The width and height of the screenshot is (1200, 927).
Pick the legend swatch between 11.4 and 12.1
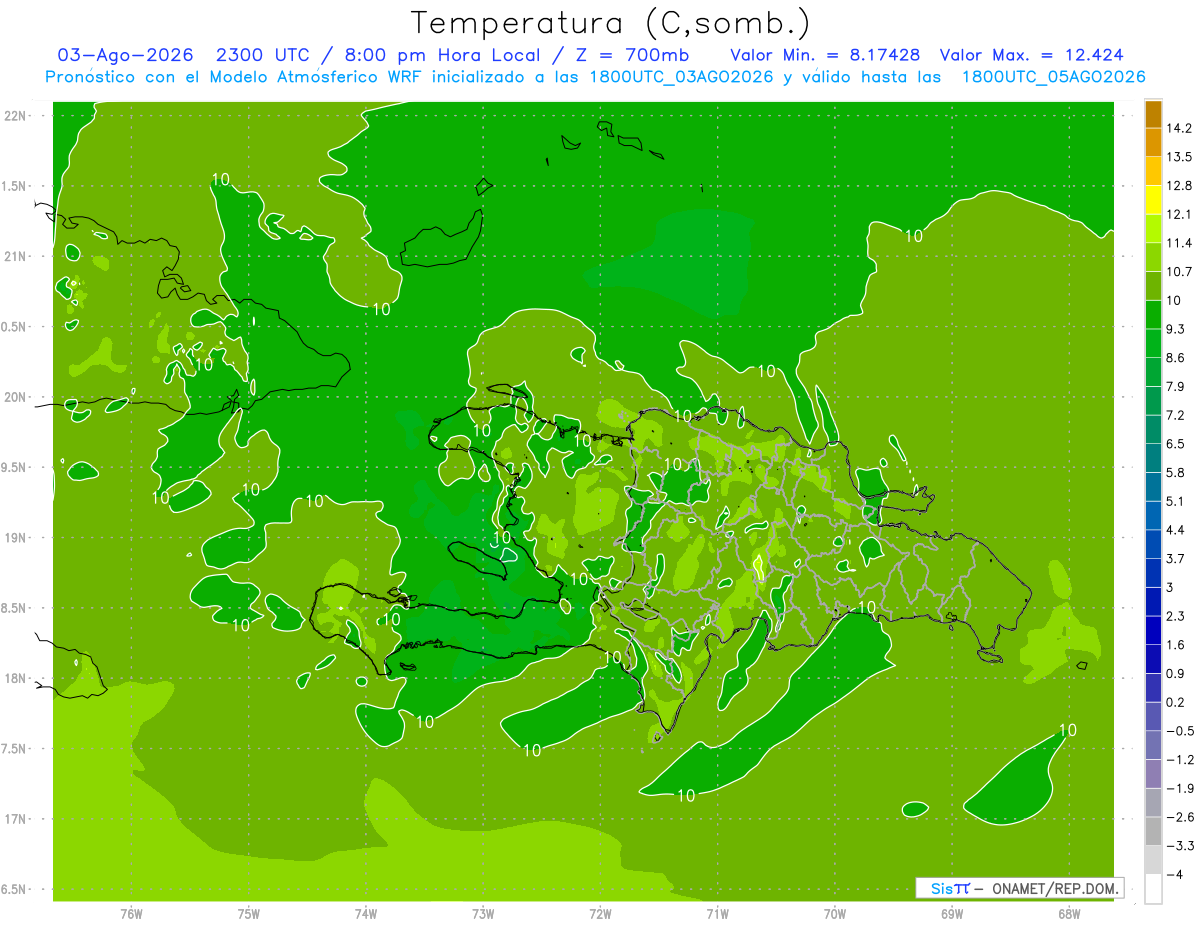point(1153,229)
